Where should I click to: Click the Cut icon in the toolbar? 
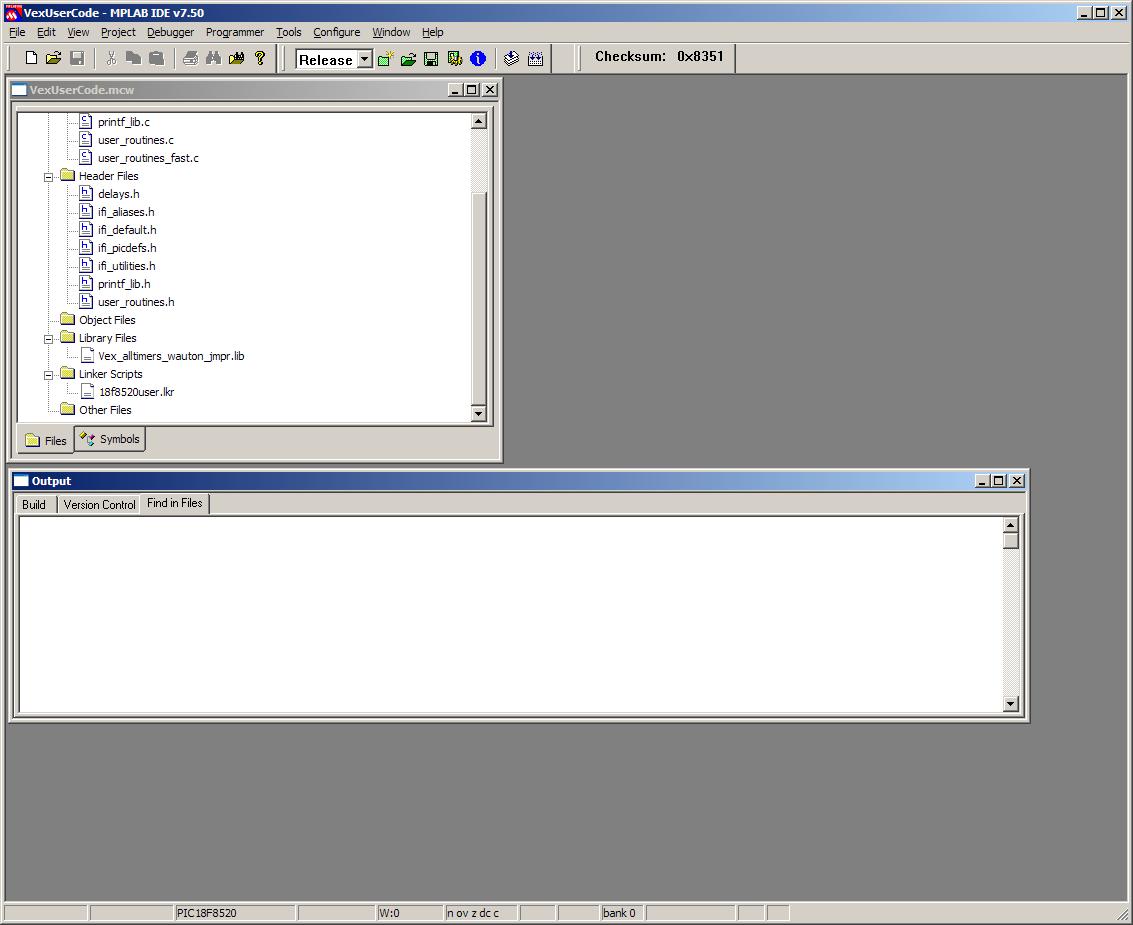111,58
